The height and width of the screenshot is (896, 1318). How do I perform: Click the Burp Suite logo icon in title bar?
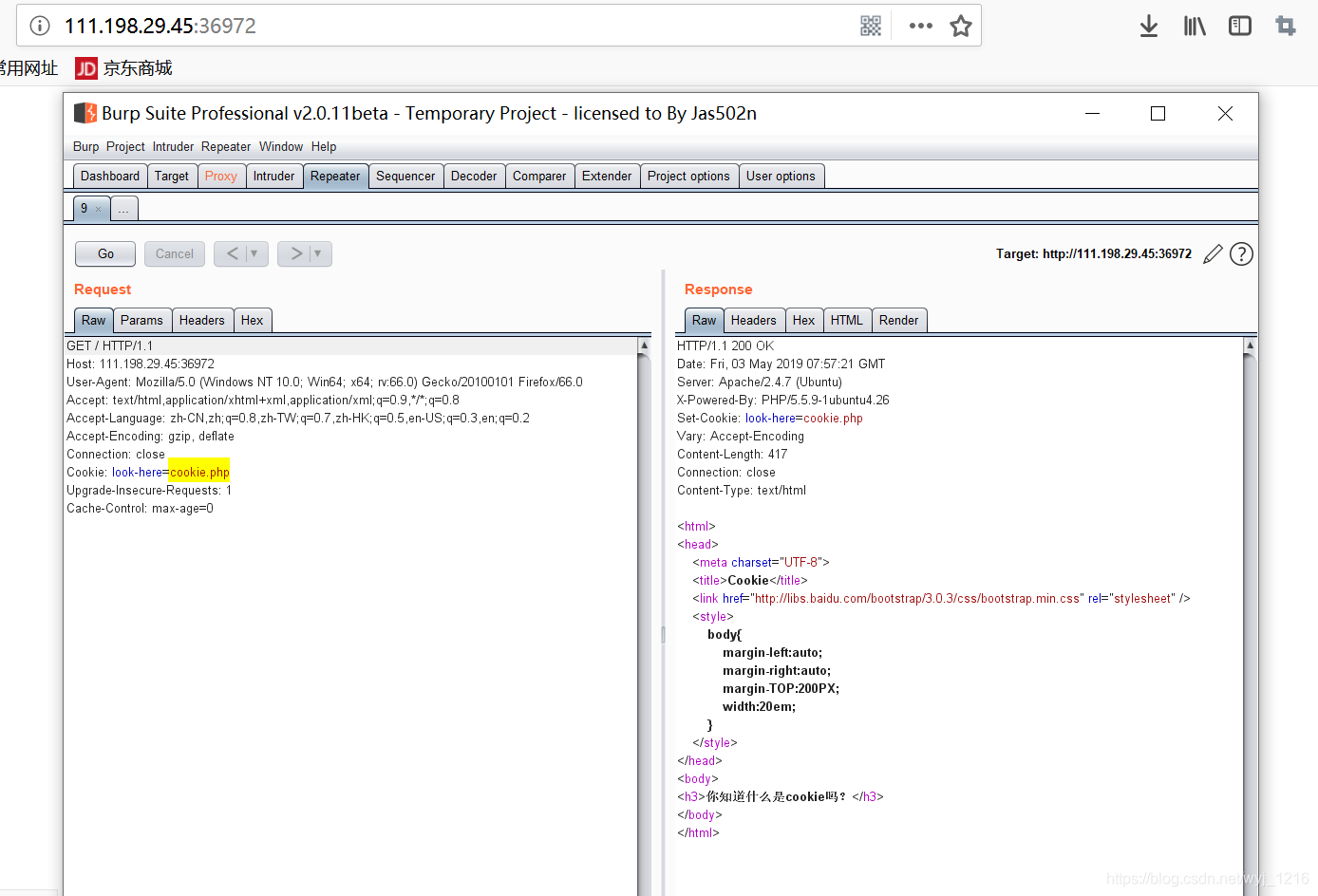tap(85, 113)
